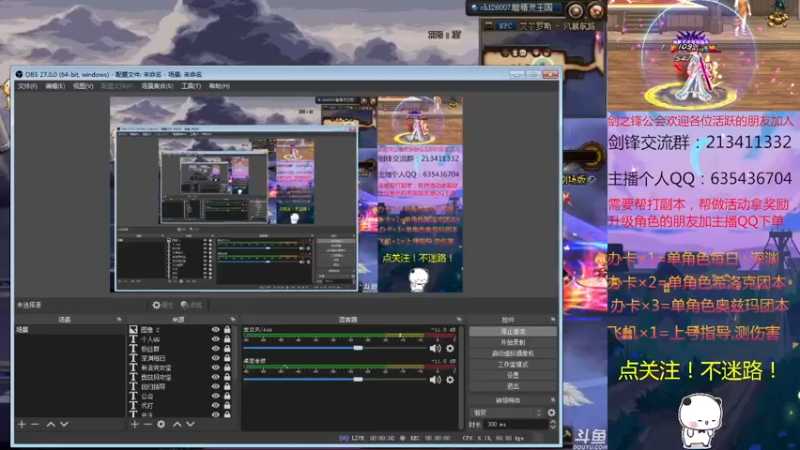Screen dimensions: 800x450
Task: Move the scene up in the Scenes panel
Action: tap(51, 424)
